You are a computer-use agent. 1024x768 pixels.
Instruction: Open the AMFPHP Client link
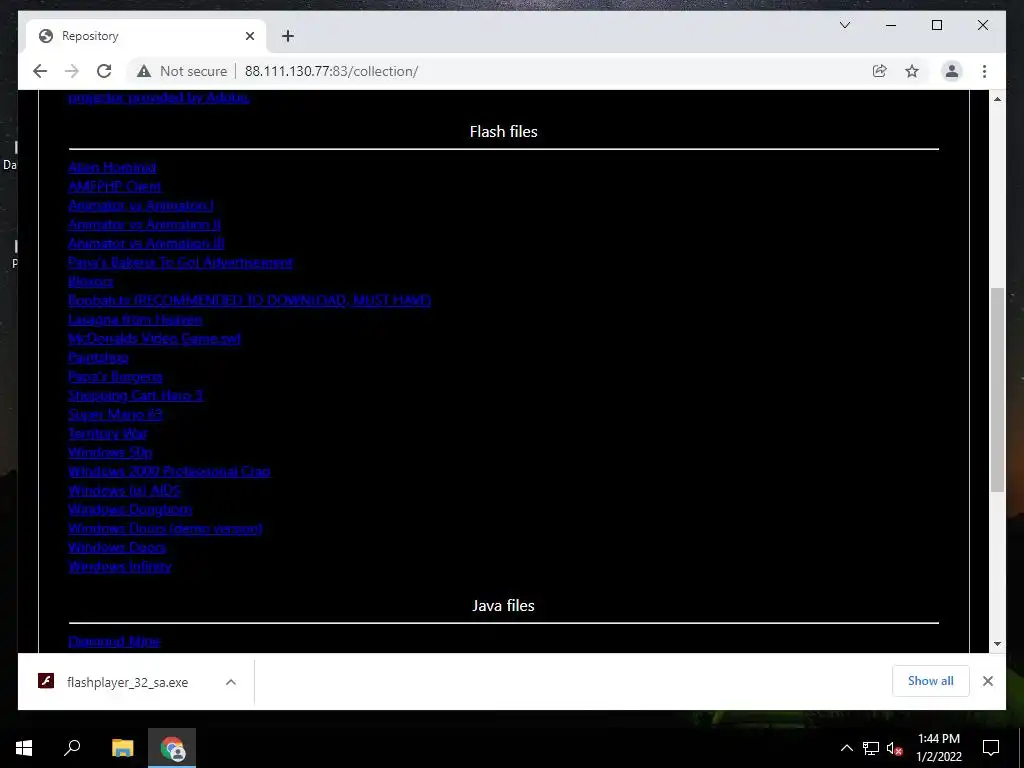pos(114,186)
